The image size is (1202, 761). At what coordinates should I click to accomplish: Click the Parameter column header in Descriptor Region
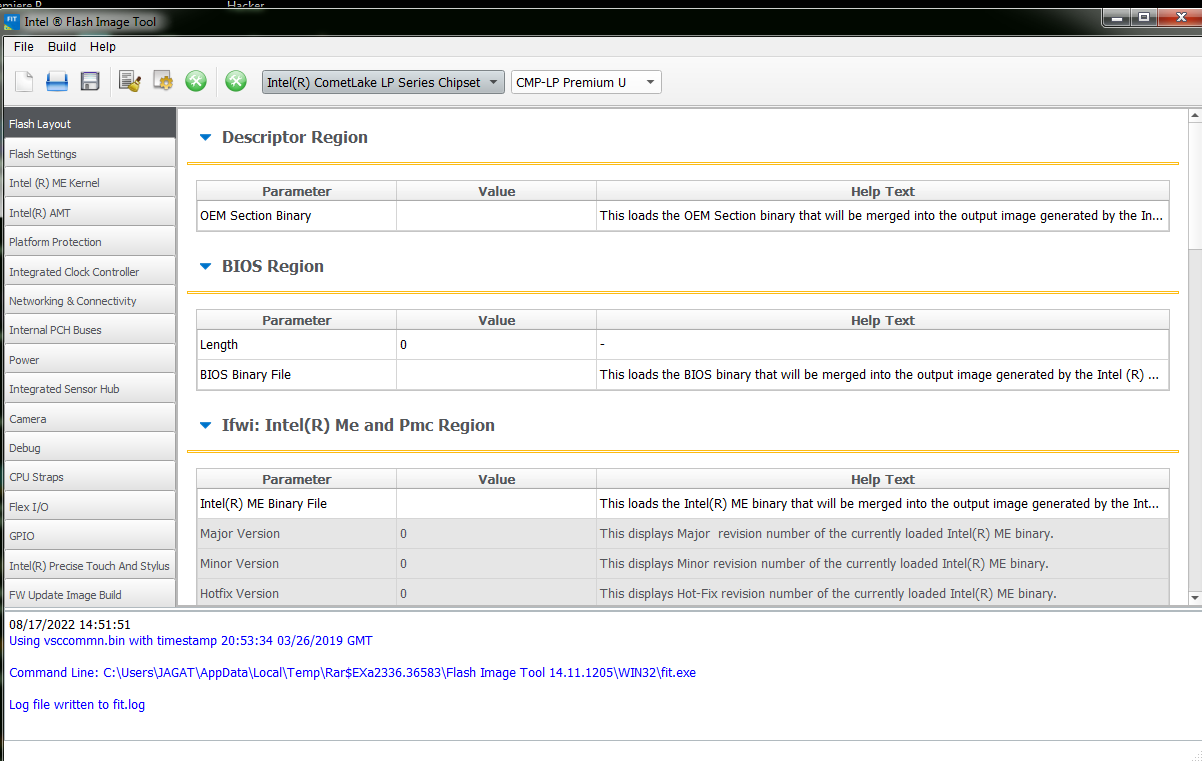pos(296,191)
